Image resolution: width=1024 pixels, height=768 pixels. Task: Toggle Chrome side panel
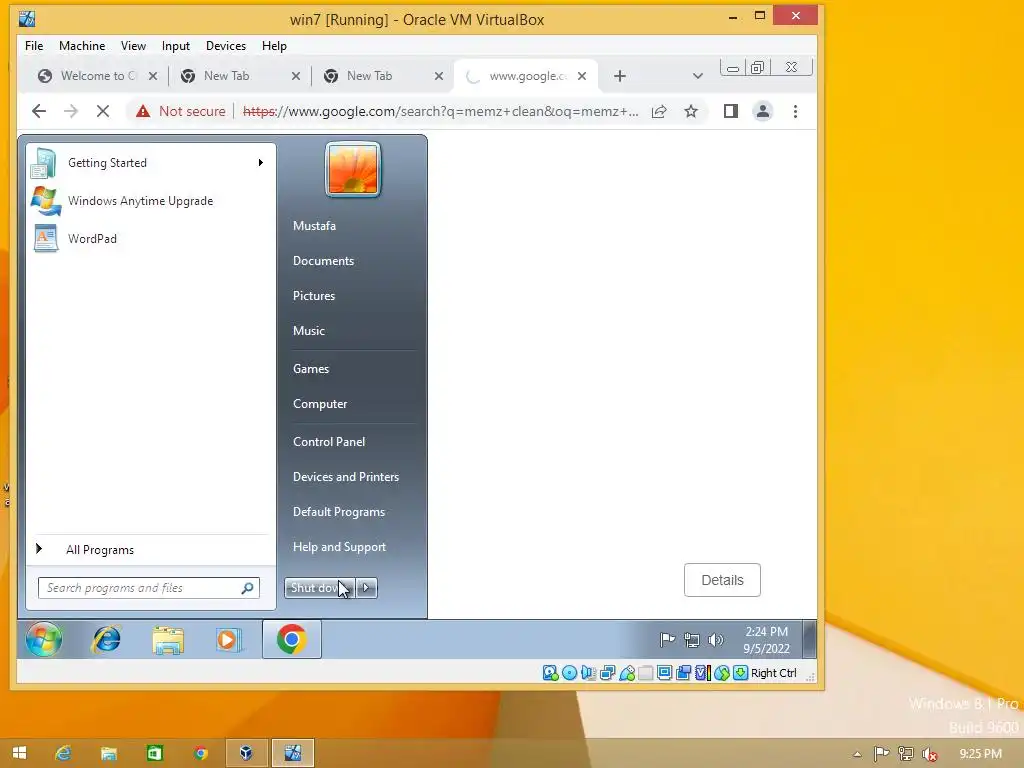click(731, 111)
